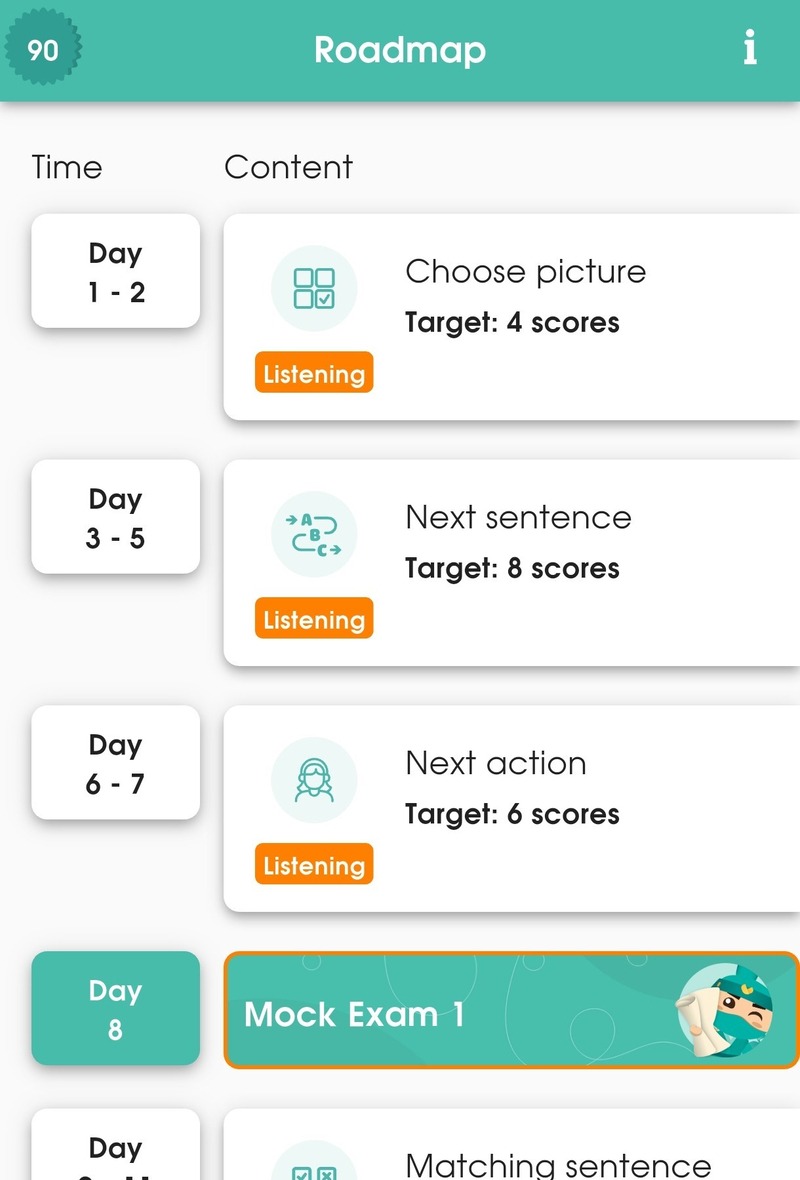Tap Listening tag under Next sentence

(x=314, y=620)
